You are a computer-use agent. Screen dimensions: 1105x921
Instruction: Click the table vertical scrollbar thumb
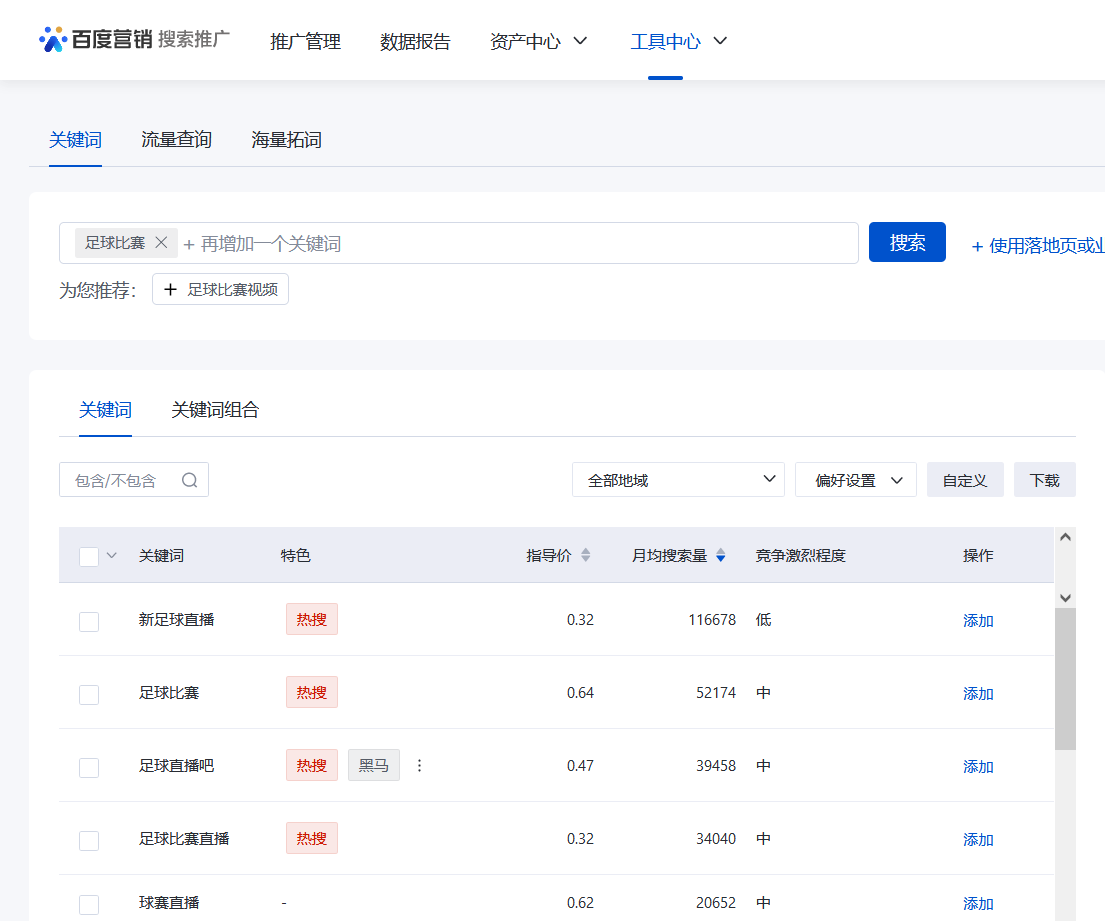coord(1065,679)
